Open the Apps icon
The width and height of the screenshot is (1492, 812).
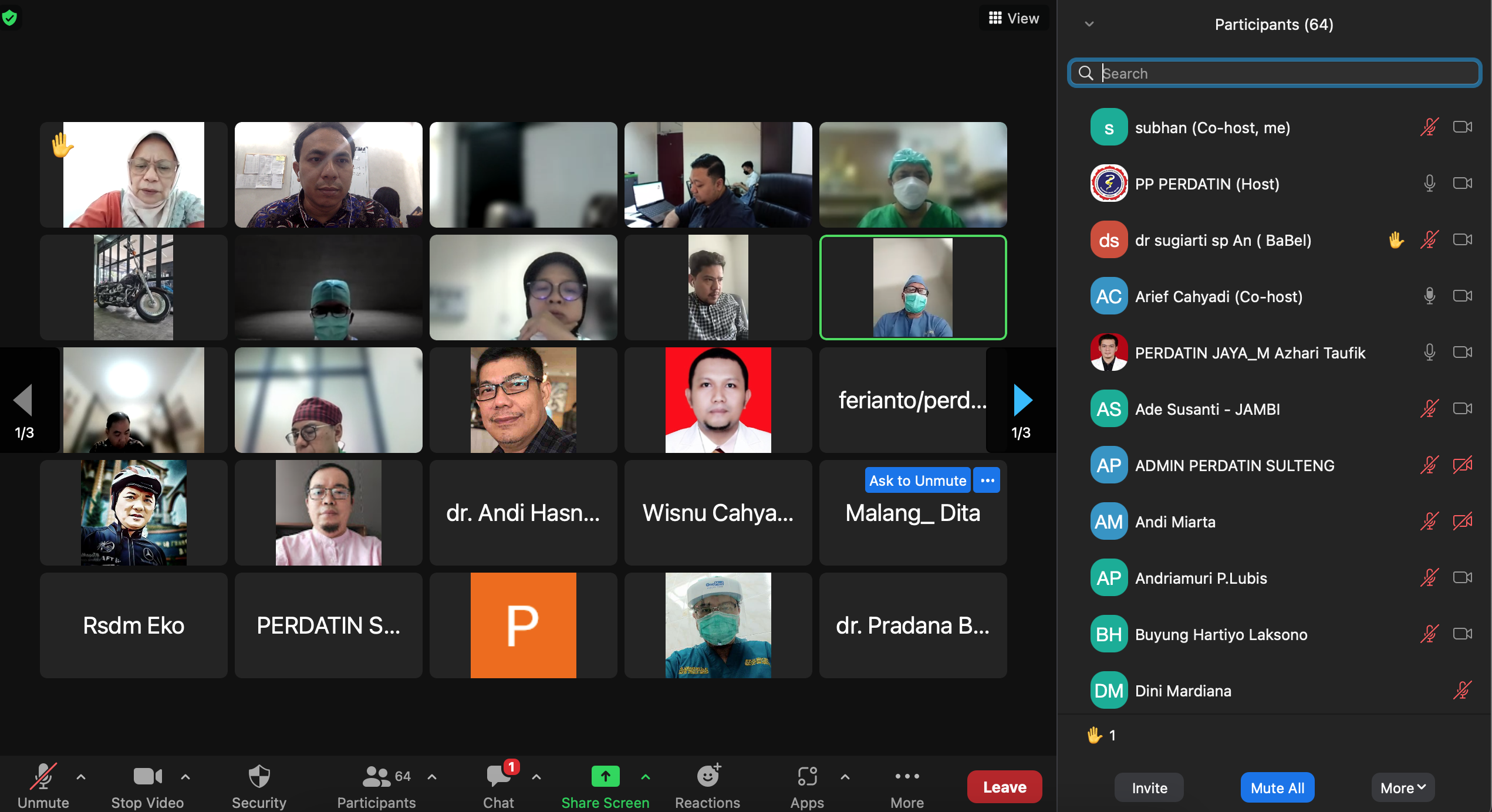click(807, 777)
